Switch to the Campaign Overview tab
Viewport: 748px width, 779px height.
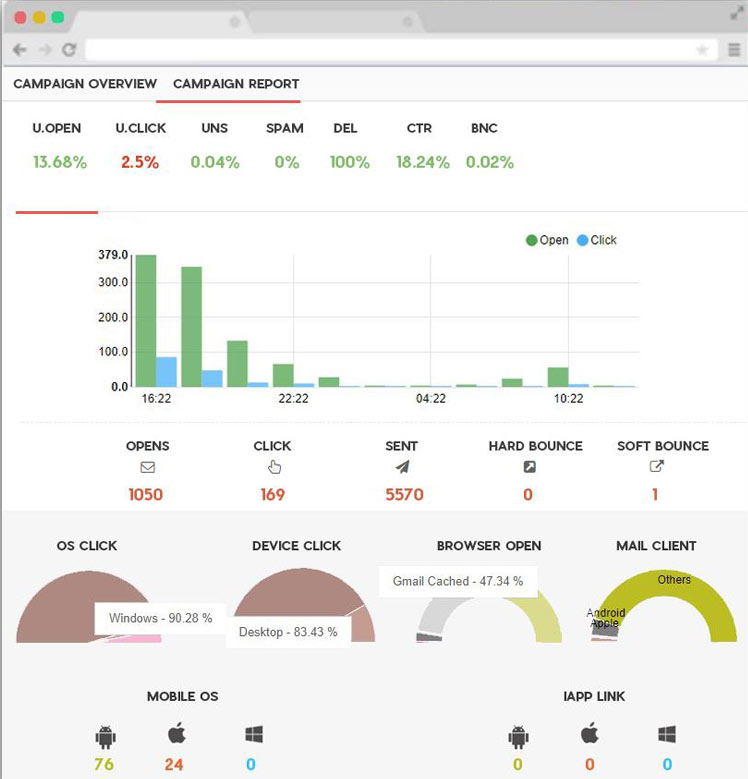[x=85, y=84]
